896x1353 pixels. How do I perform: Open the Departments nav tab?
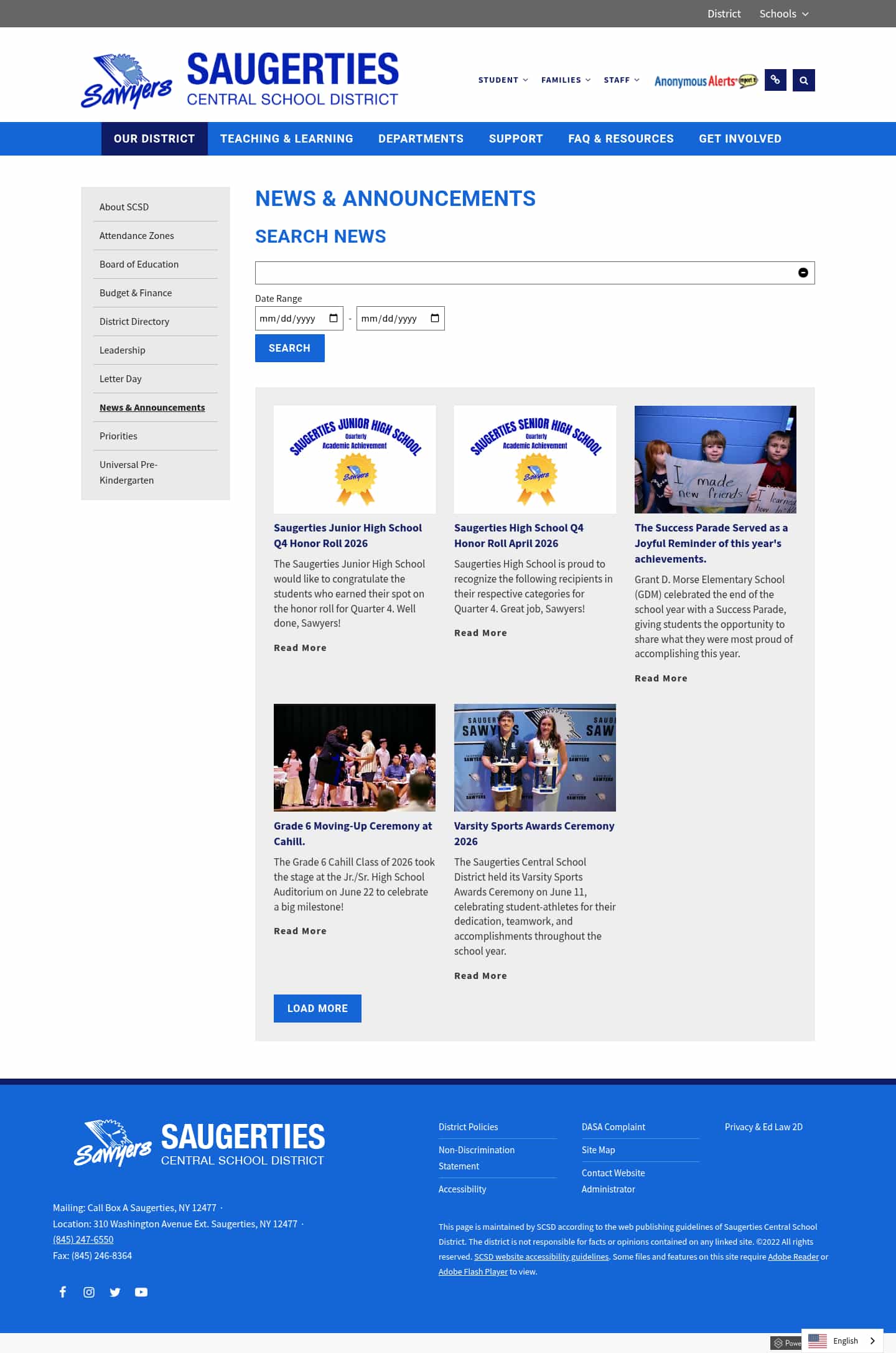(421, 139)
